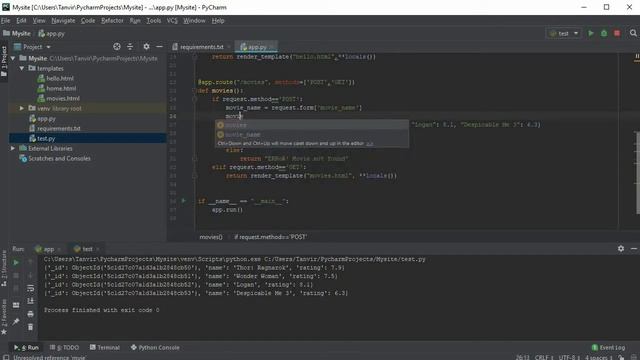
Task: Open the Window menu
Action: (x=194, y=20)
